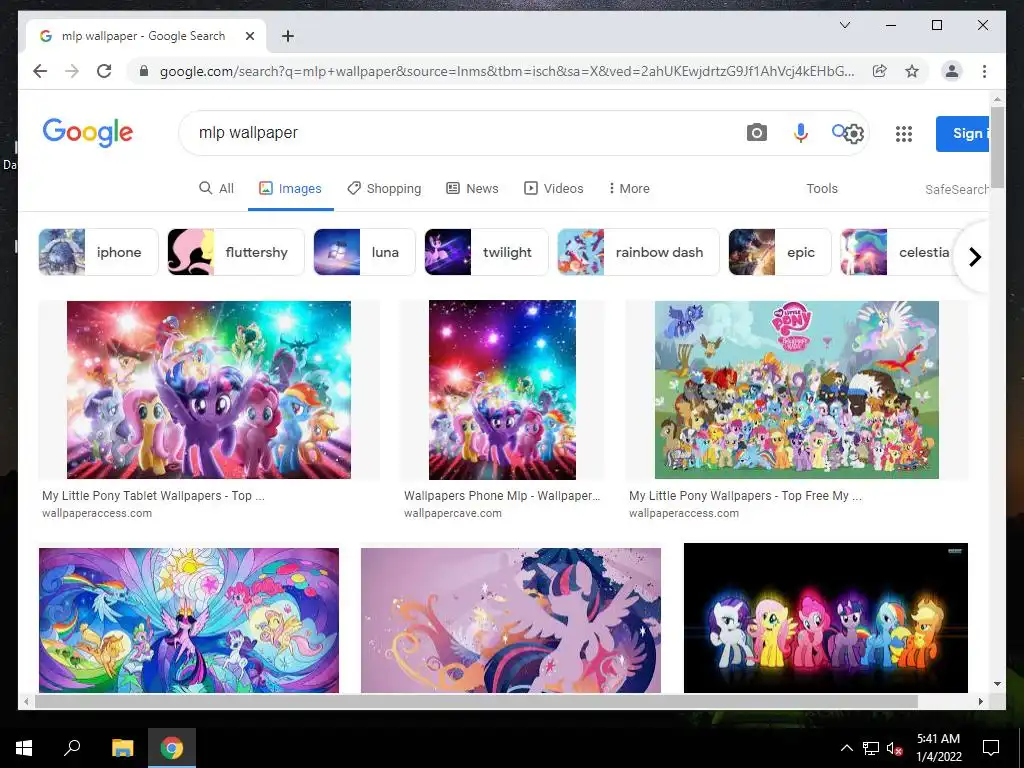Switch to the All results tab
The width and height of the screenshot is (1024, 768).
[x=216, y=188]
